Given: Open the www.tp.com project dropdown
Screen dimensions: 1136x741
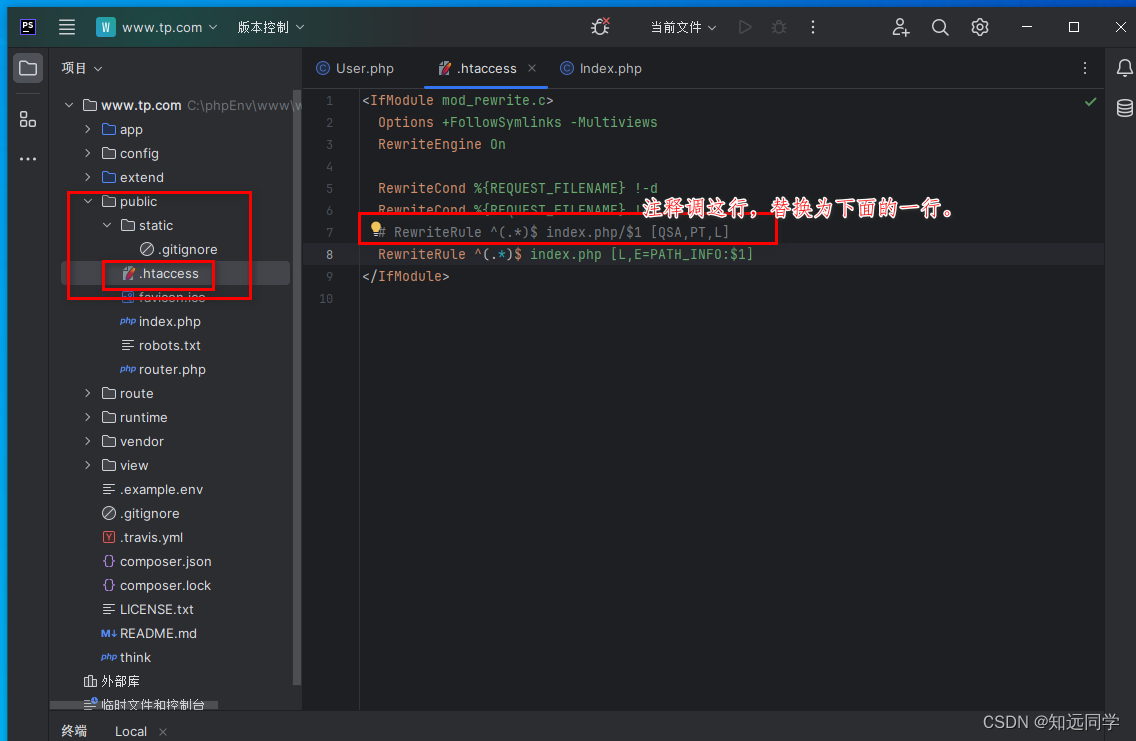Looking at the screenshot, I should point(156,28).
